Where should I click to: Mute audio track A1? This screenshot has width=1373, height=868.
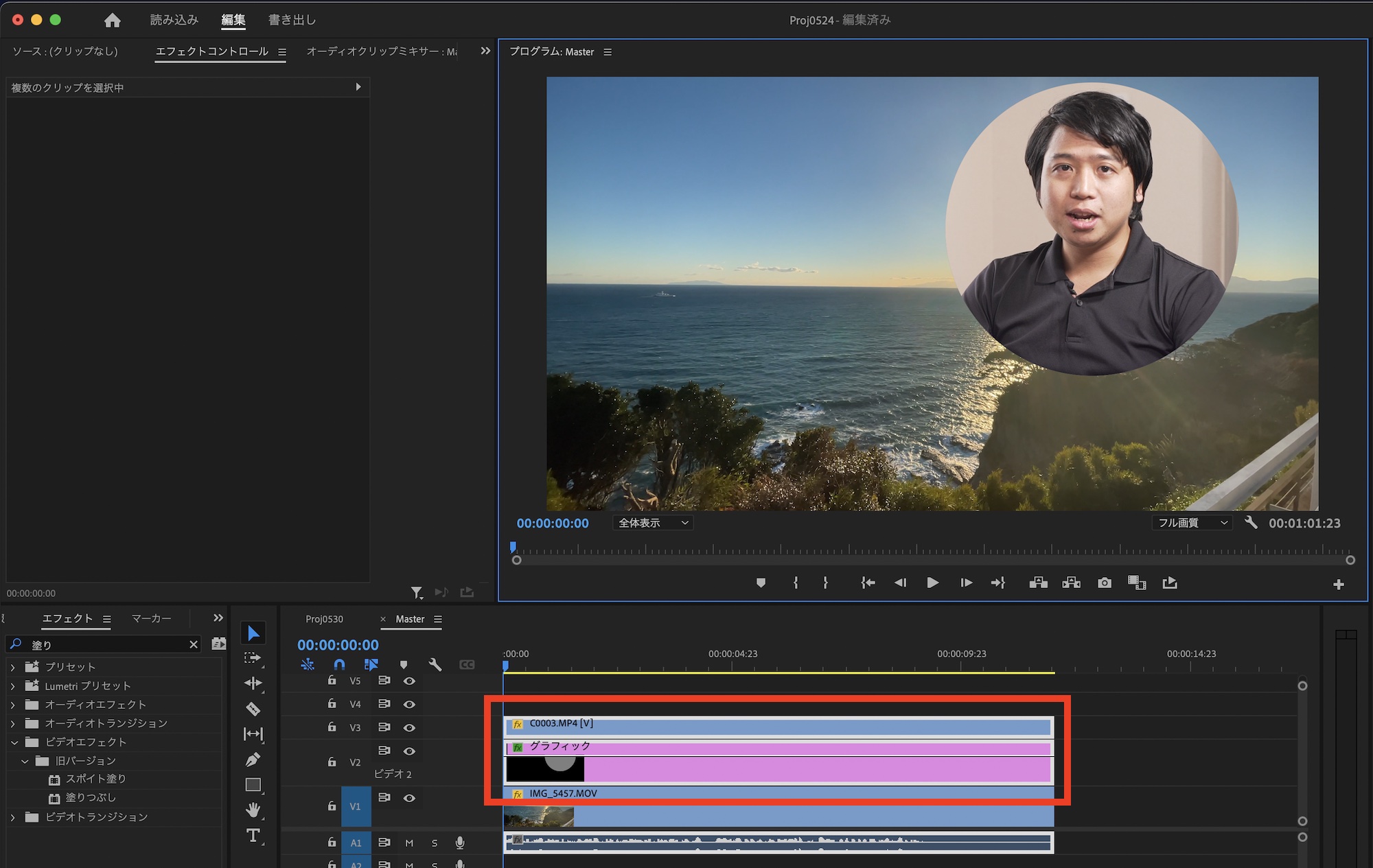pos(409,843)
